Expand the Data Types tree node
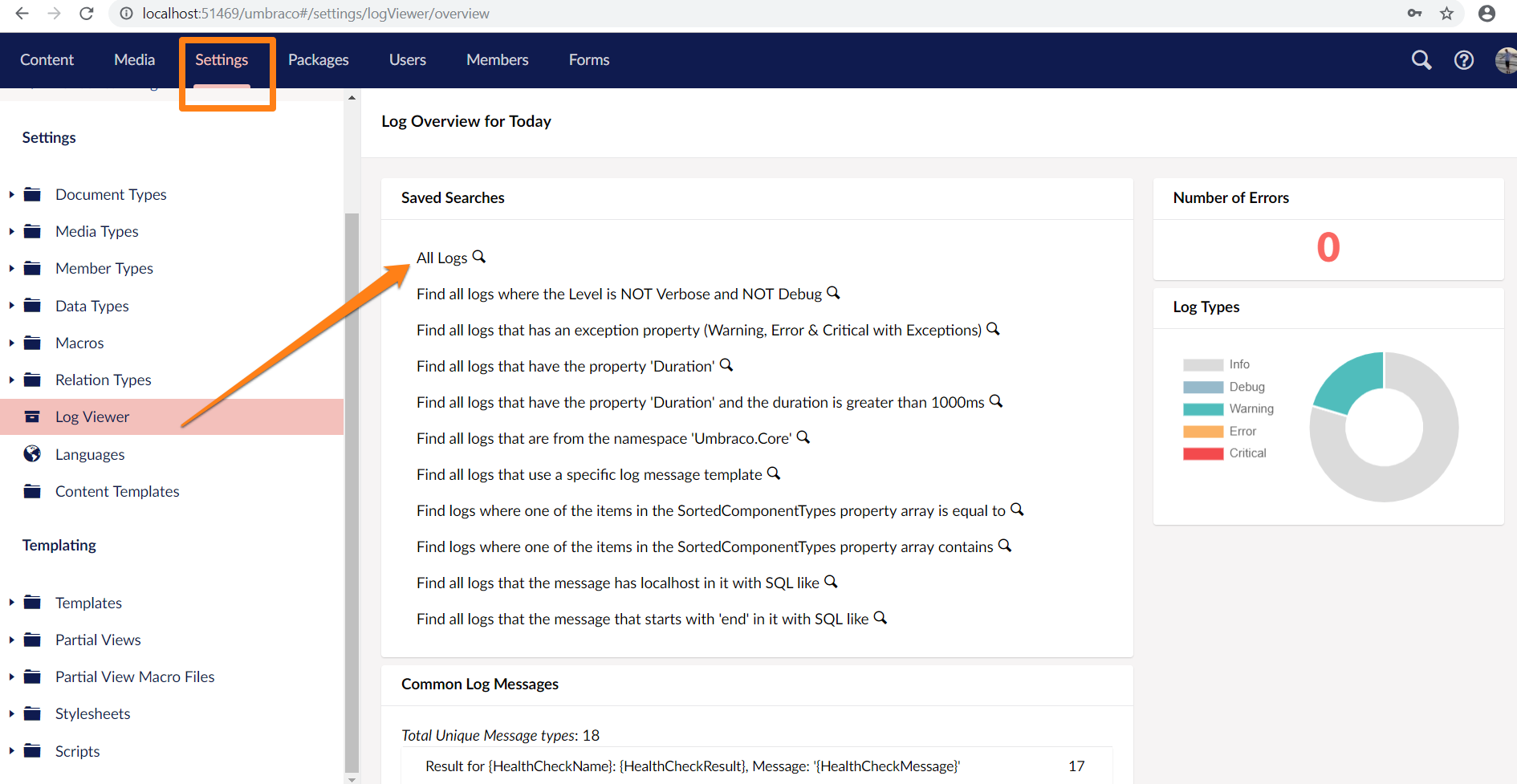Viewport: 1517px width, 784px height. point(11,306)
